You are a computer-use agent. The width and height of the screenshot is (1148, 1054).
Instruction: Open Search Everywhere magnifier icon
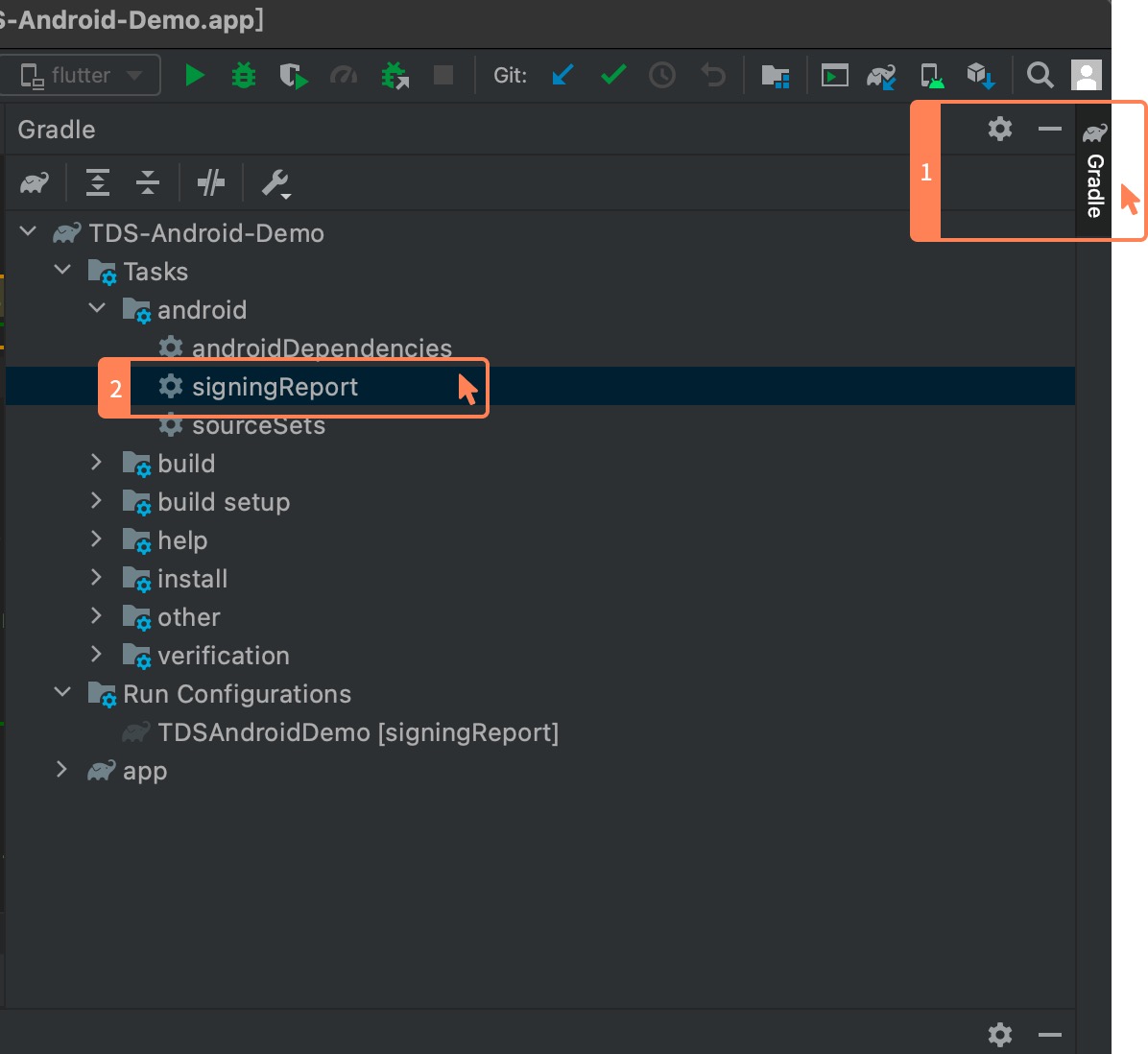coord(1040,75)
